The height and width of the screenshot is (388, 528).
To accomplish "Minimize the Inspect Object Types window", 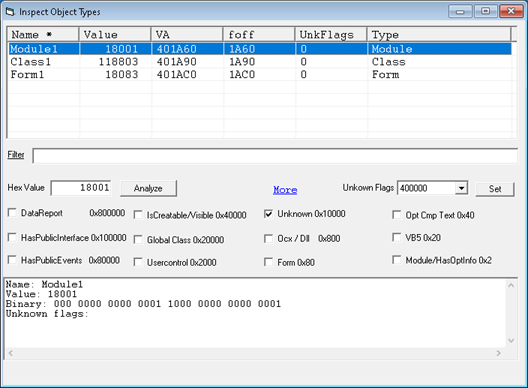I will click(x=460, y=12).
